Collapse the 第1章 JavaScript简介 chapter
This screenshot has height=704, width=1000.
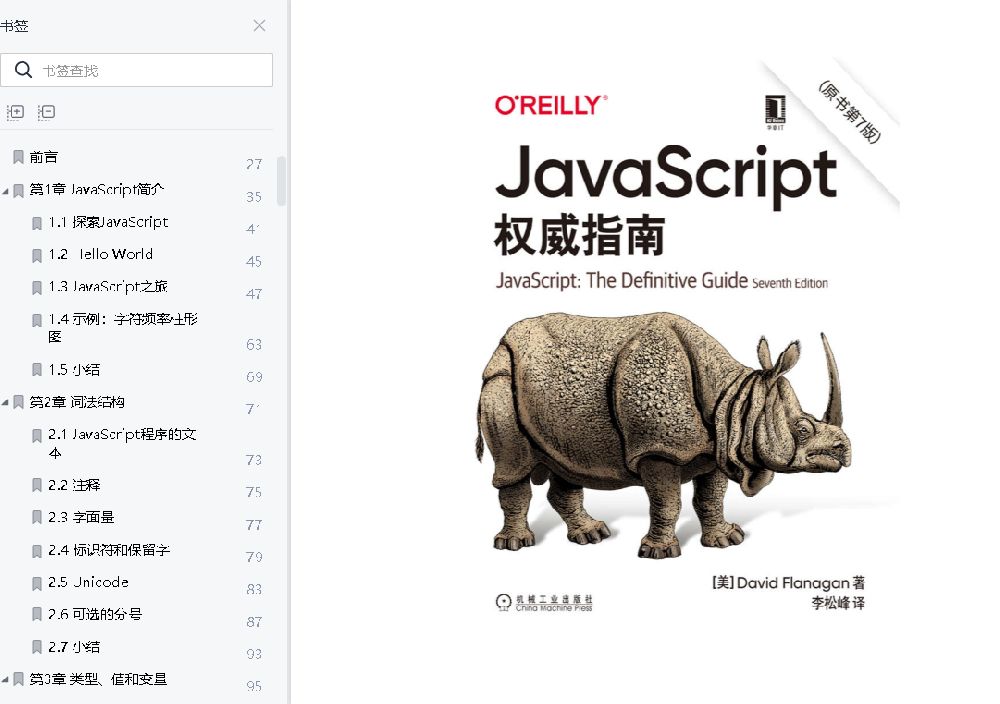(7, 189)
